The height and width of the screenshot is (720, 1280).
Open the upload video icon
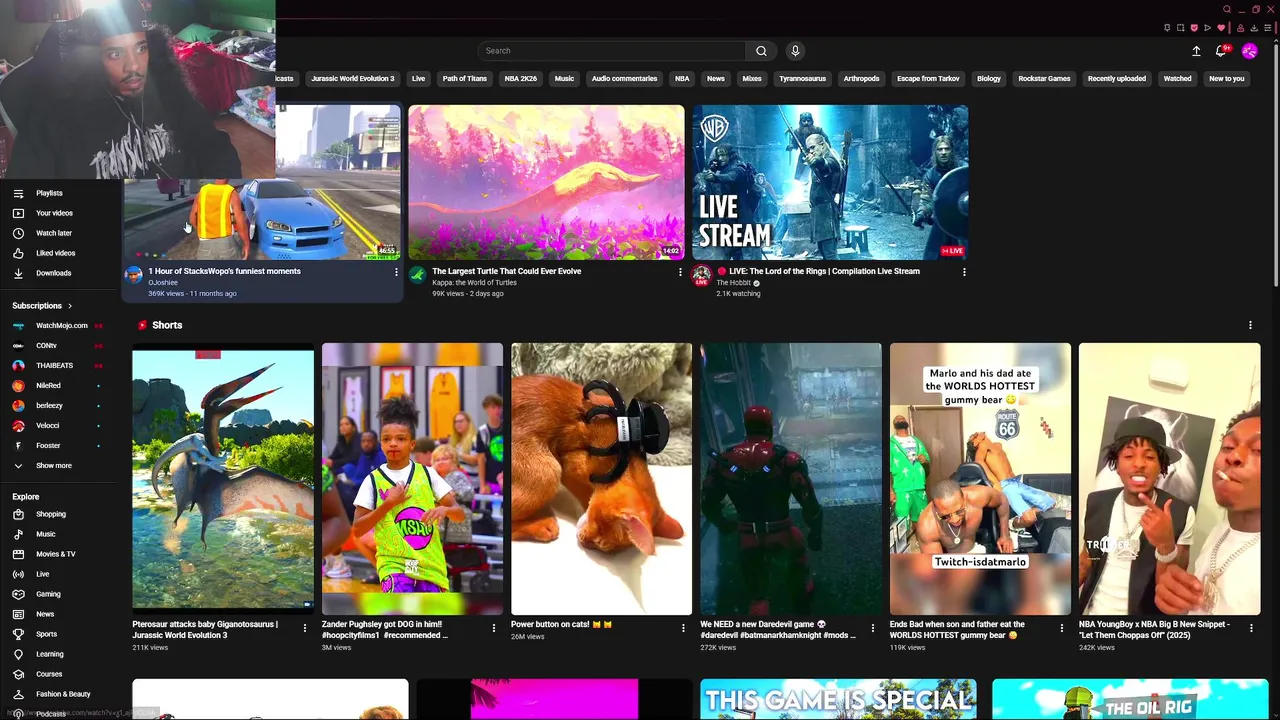1196,50
